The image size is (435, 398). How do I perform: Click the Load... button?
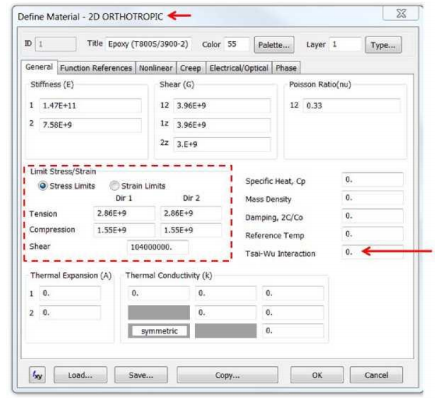pyautogui.click(x=80, y=375)
